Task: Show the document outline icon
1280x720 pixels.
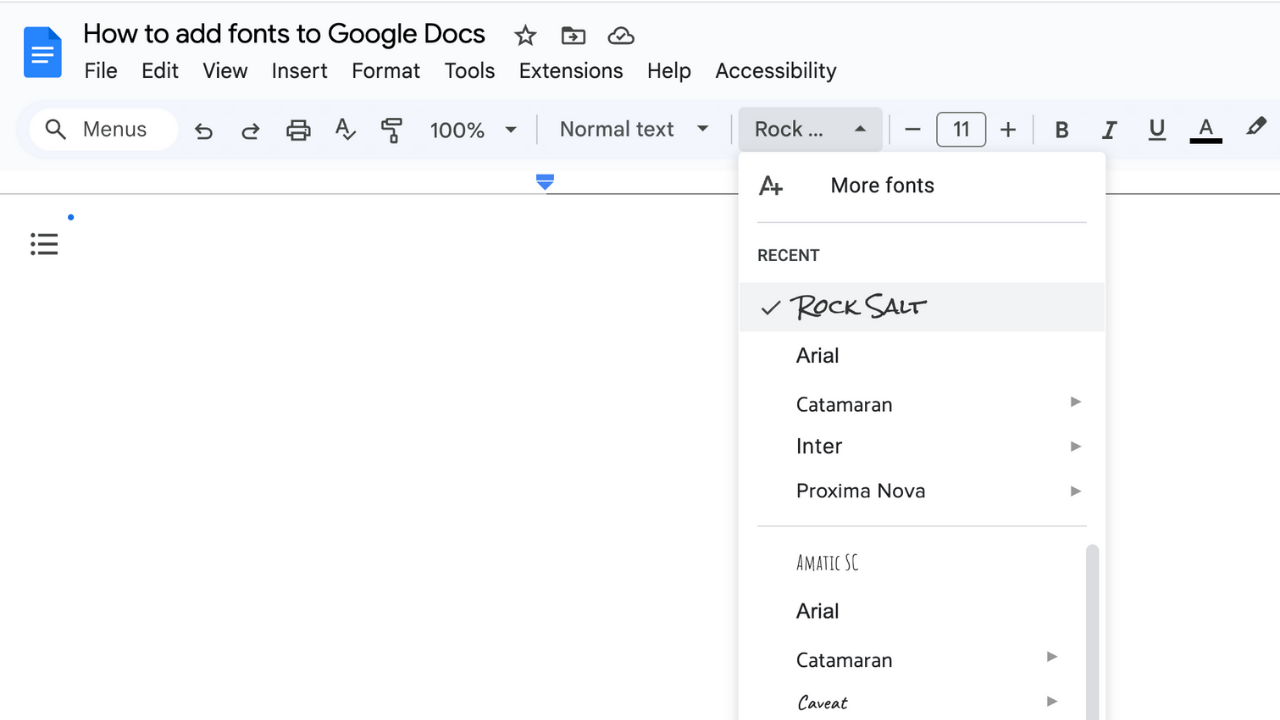Action: [44, 244]
